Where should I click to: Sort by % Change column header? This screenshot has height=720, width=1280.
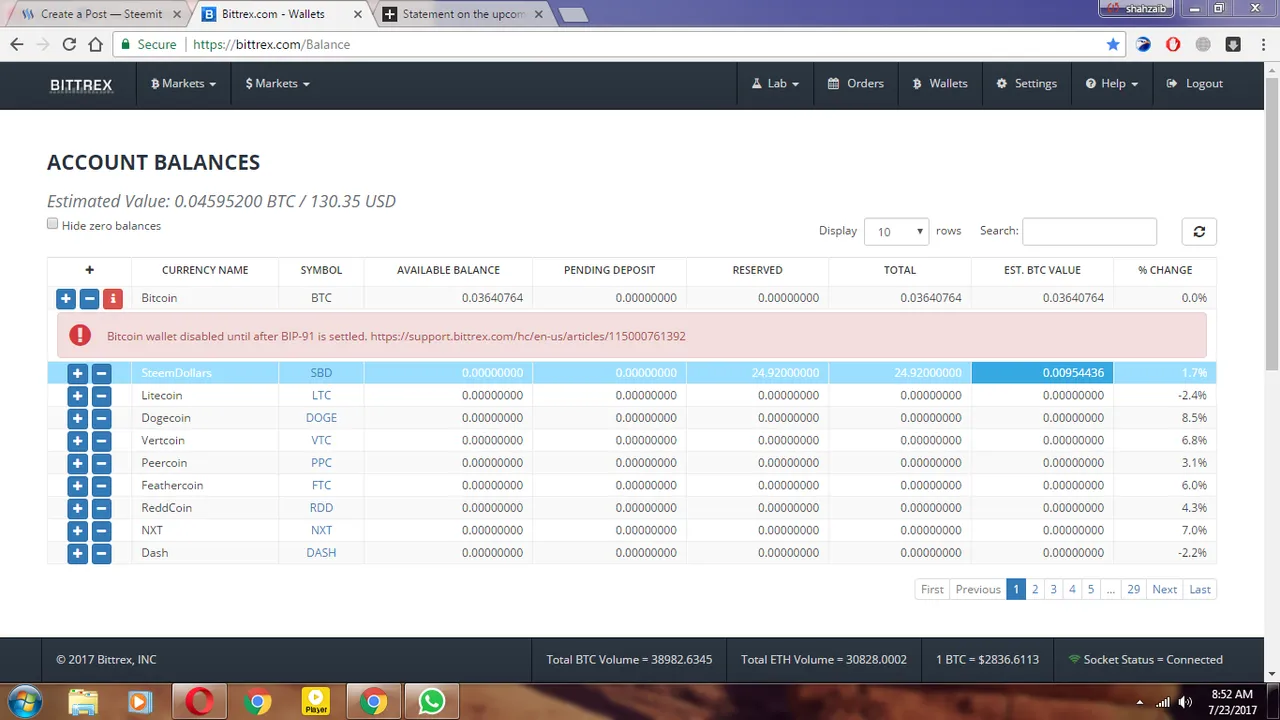1165,270
